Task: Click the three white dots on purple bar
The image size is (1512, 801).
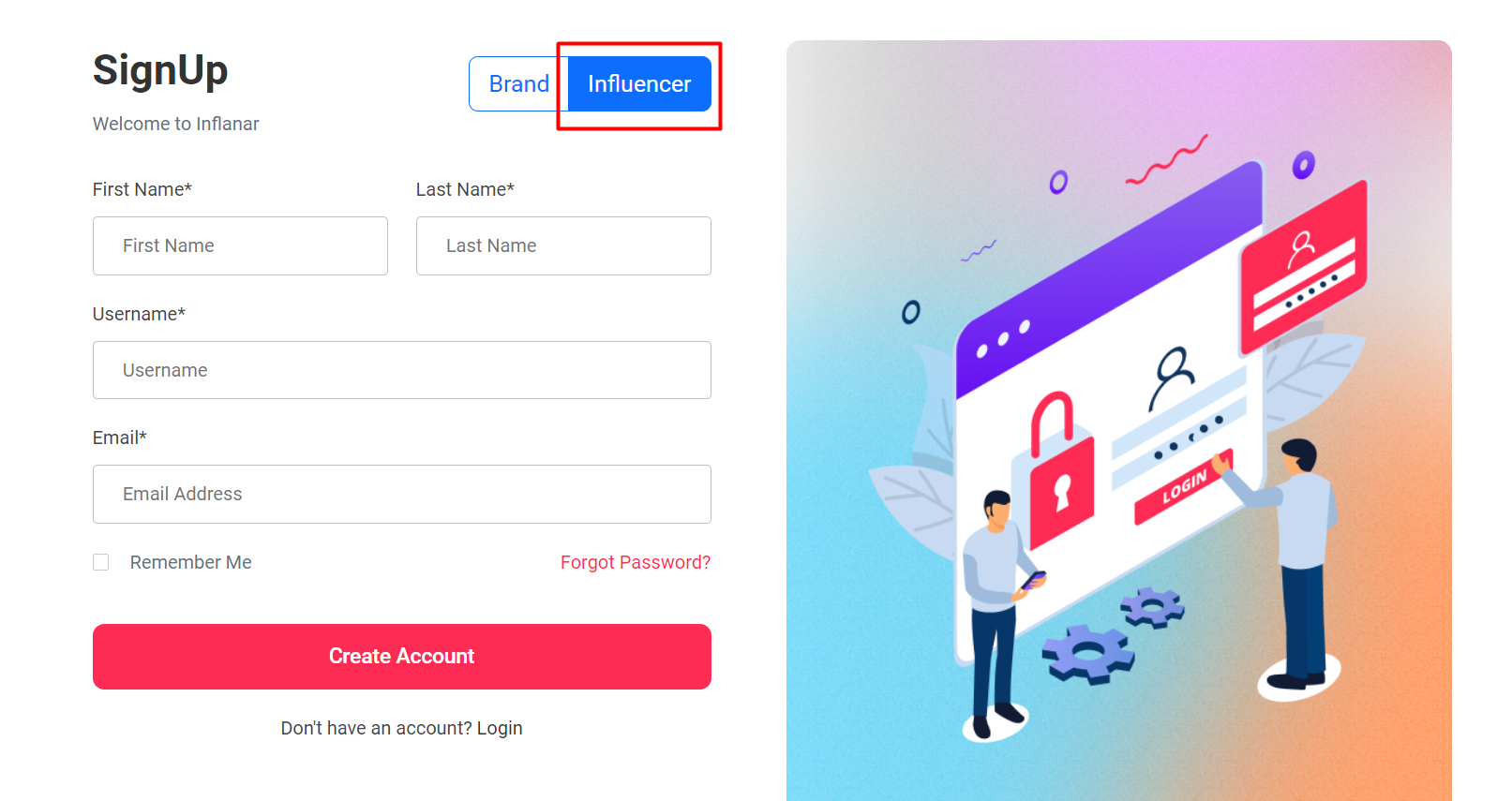Action: click(x=1003, y=339)
